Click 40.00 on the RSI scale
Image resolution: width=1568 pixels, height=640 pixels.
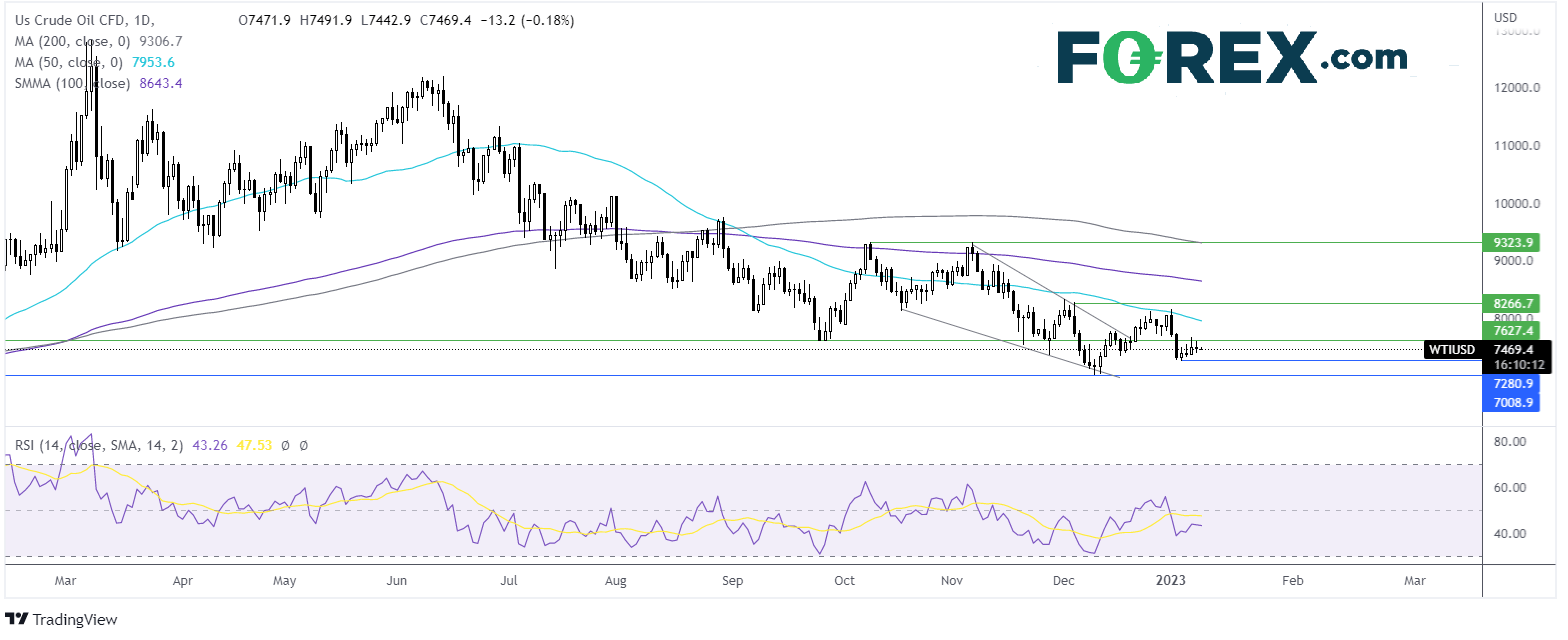(1510, 533)
